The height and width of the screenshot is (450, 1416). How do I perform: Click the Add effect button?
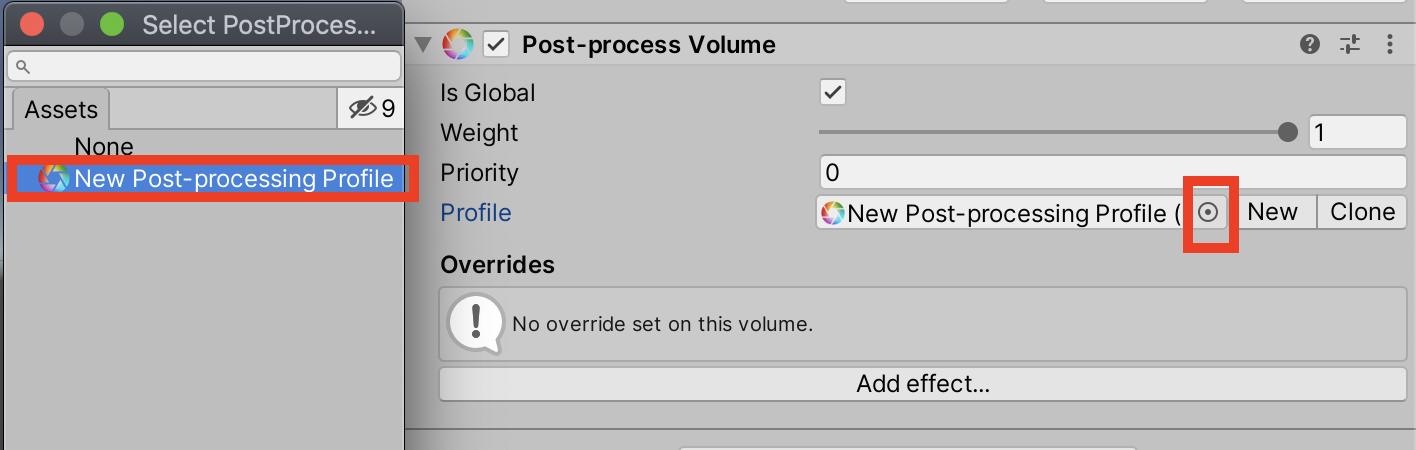922,384
